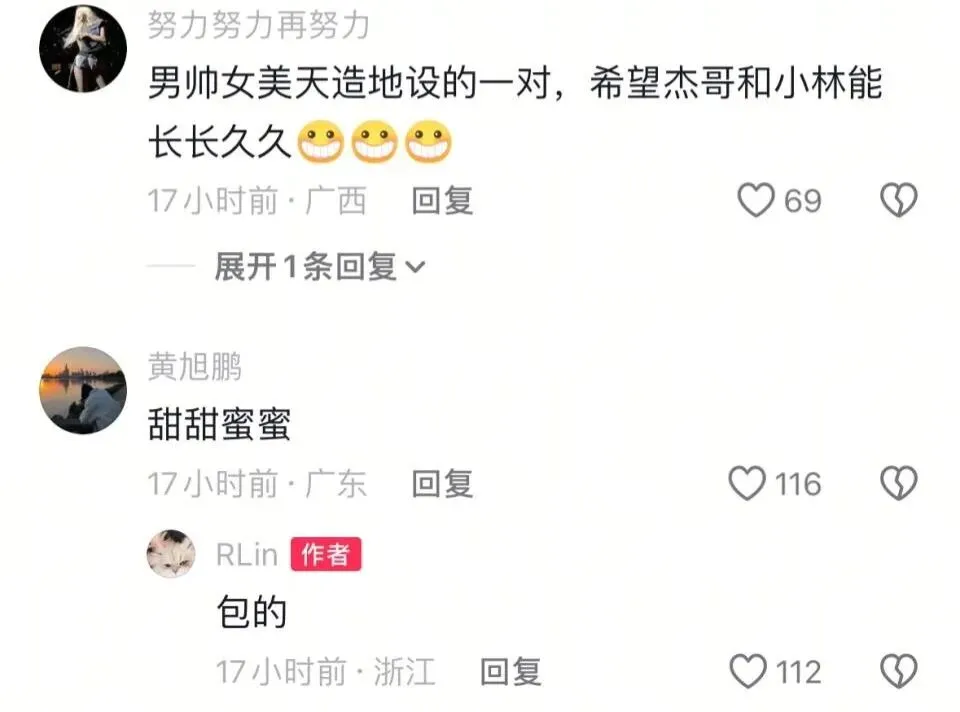This screenshot has width=960, height=712.
Task: Reply to the 广西 comment
Action: [443, 201]
